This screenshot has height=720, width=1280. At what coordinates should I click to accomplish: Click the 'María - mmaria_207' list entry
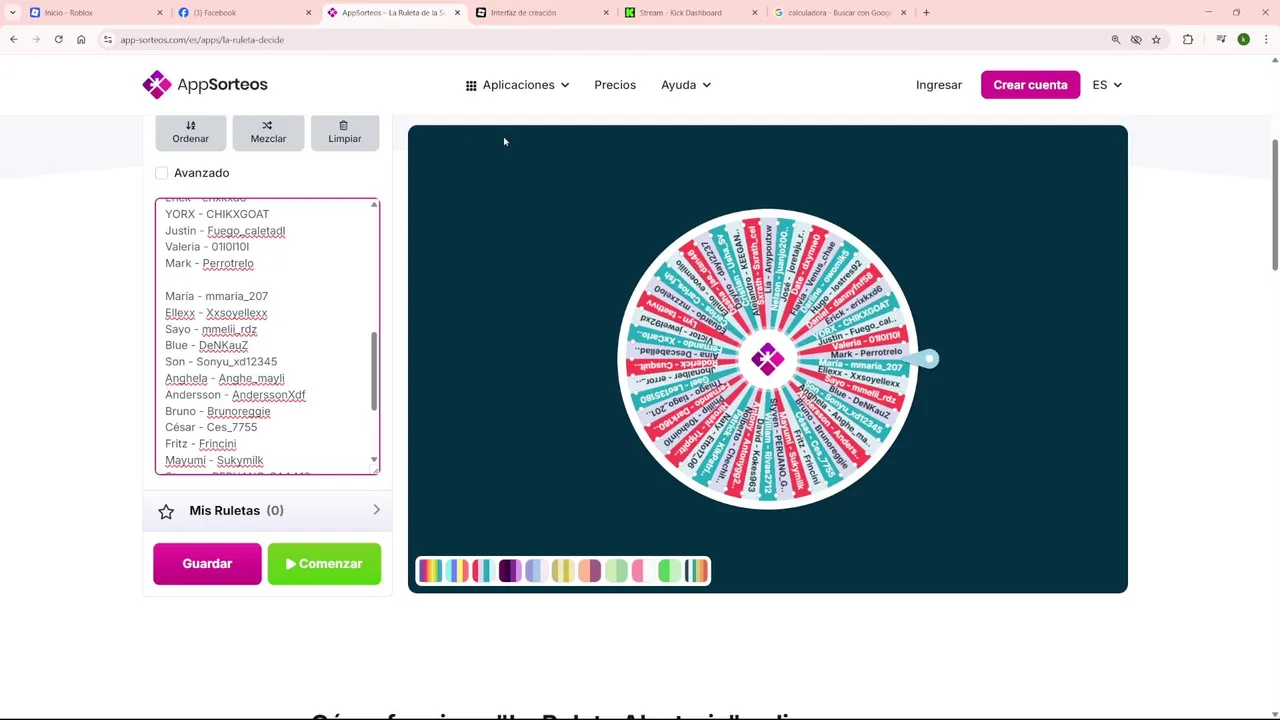216,296
